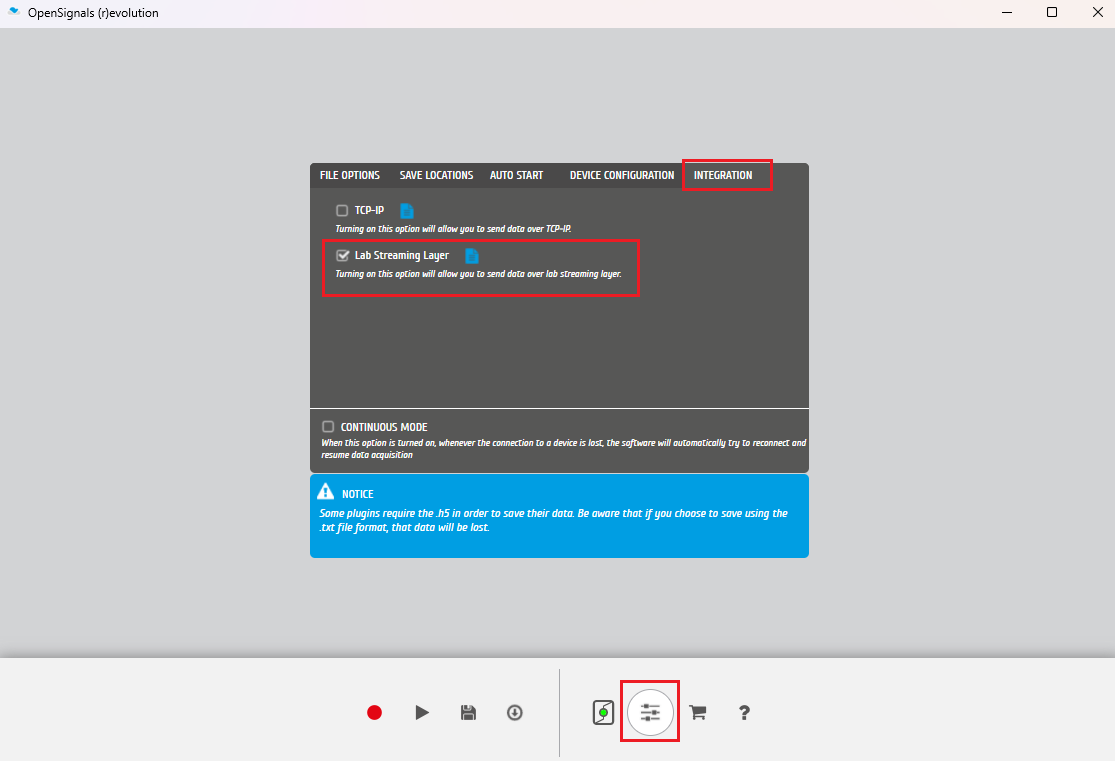
Task: Open TCP-IP documentation file icon
Action: (407, 211)
